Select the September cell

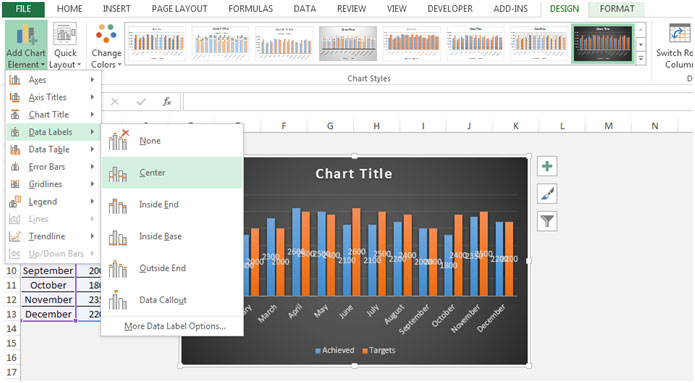click(48, 270)
